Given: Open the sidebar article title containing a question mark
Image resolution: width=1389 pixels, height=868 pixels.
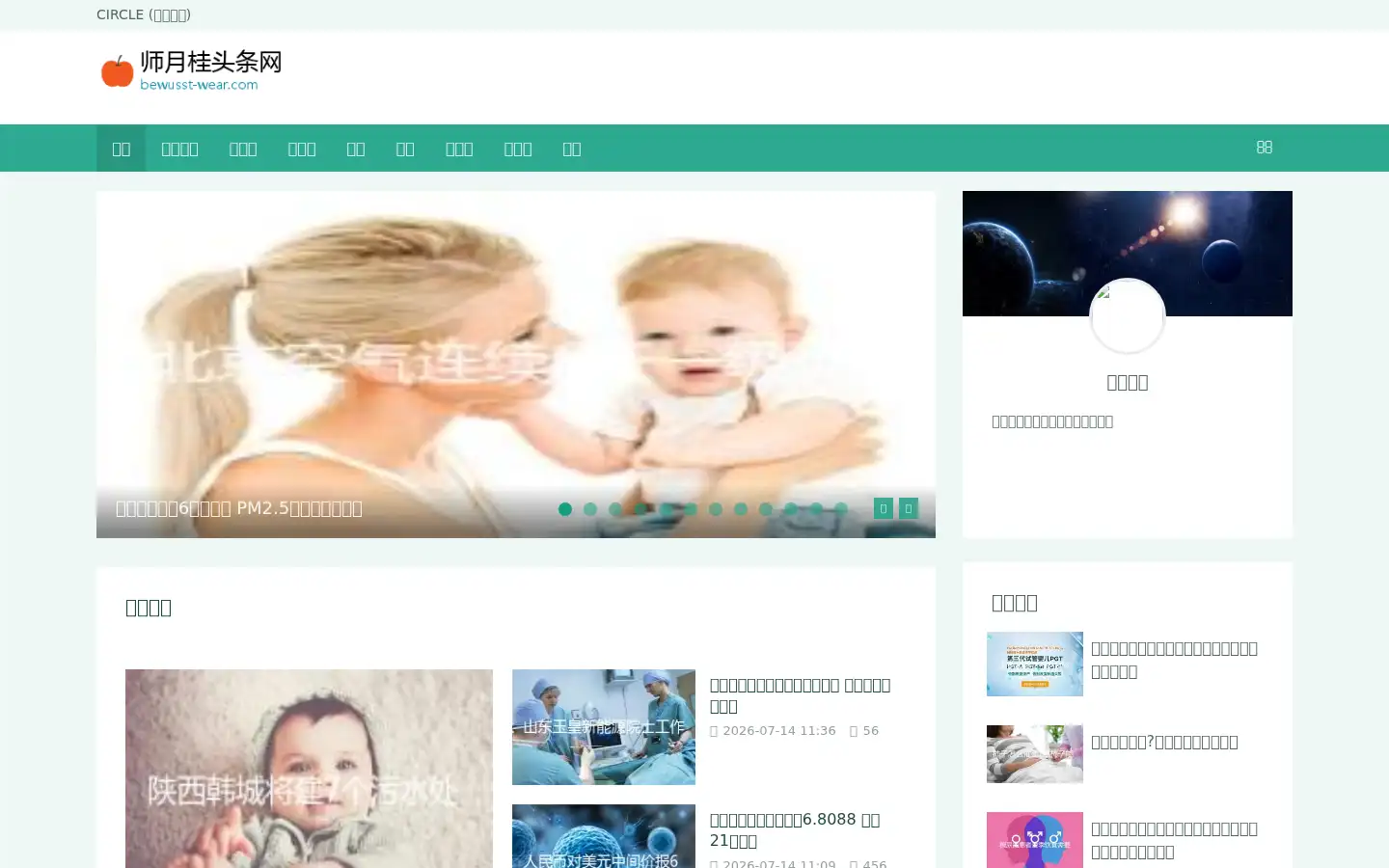Looking at the screenshot, I should 1164,742.
